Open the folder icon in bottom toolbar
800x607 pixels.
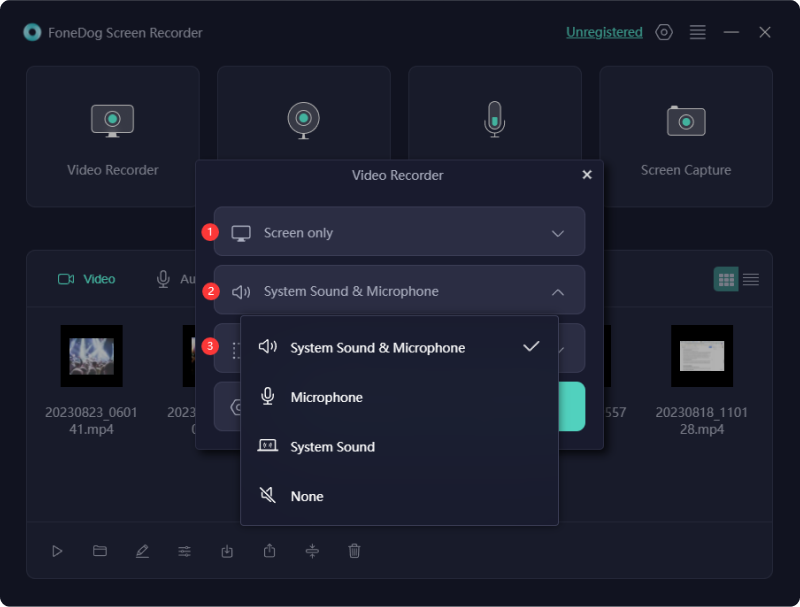pos(100,551)
